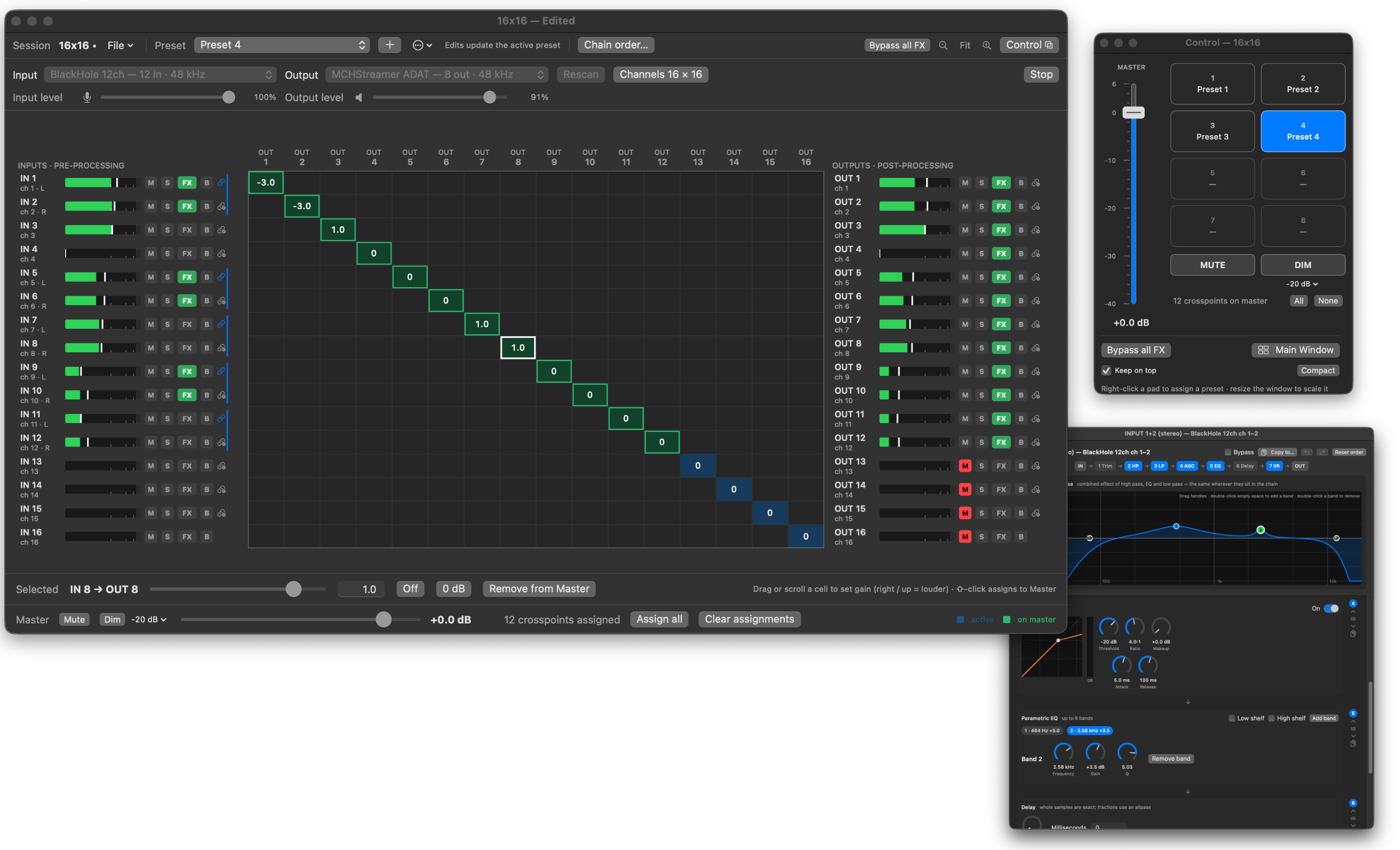1400x850 pixels.
Task: Select the 6 Delay stage in the FX chain
Action: (x=1245, y=466)
